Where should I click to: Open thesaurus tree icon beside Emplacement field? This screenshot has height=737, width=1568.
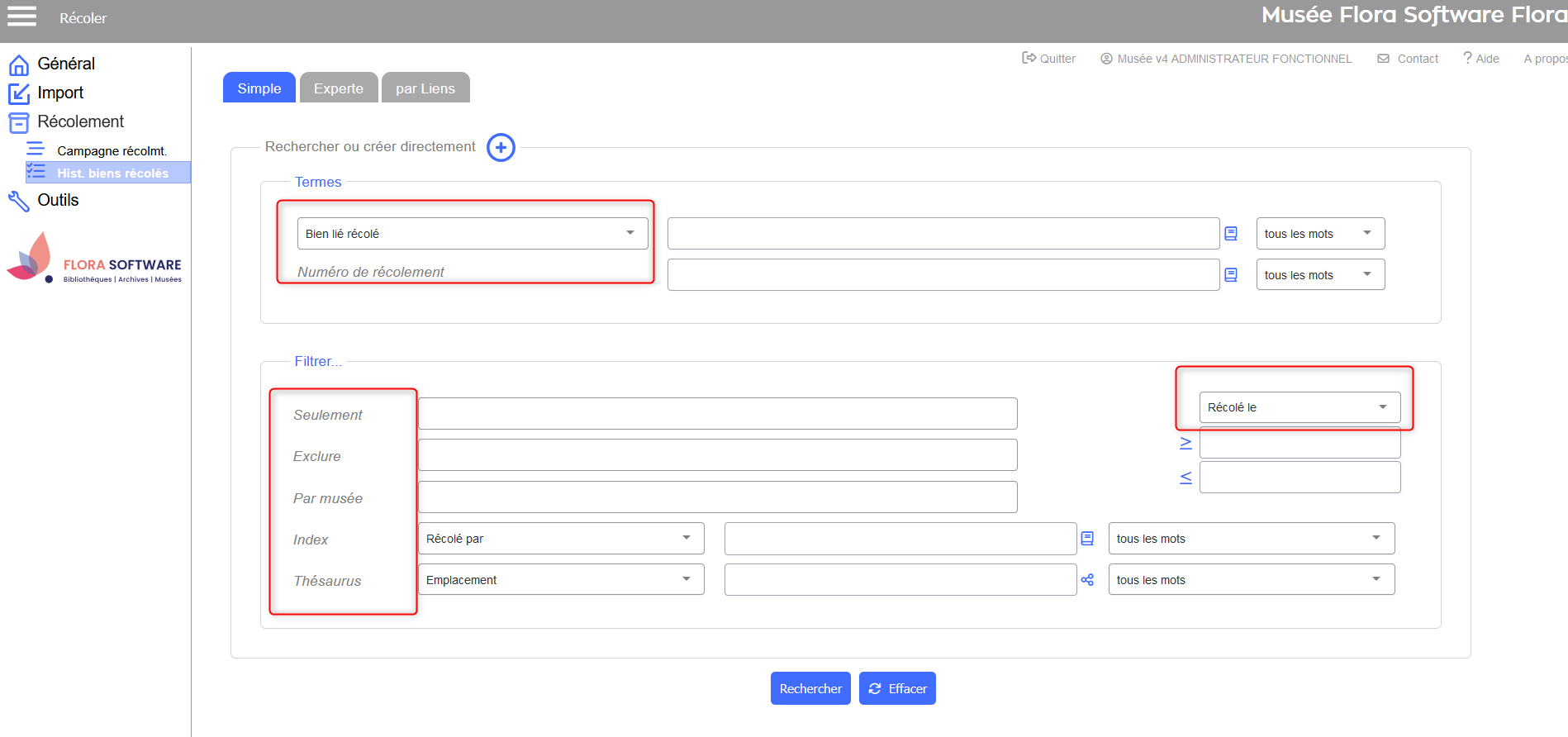pos(1087,580)
